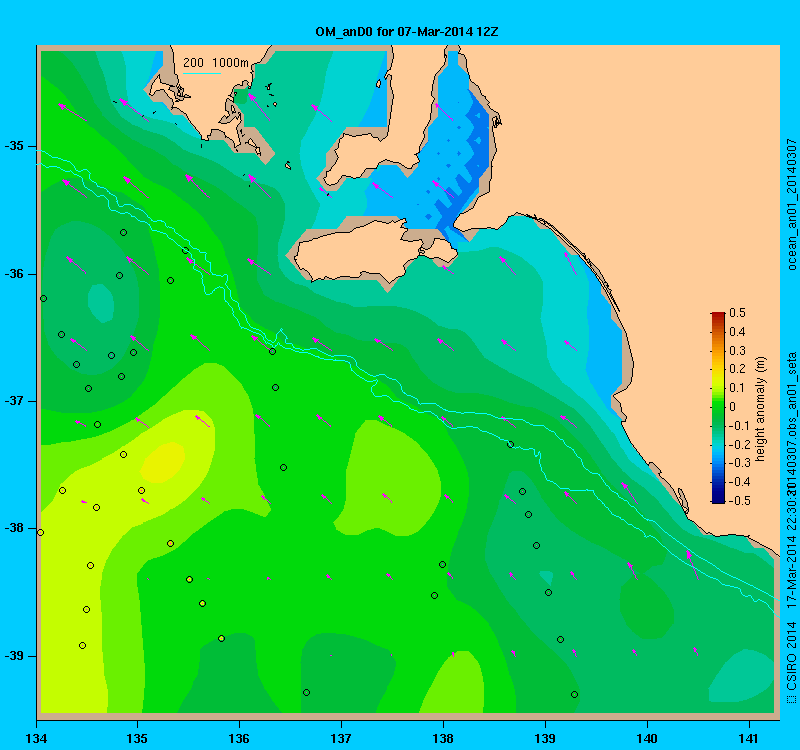Click latitude label -39

tap(14, 656)
